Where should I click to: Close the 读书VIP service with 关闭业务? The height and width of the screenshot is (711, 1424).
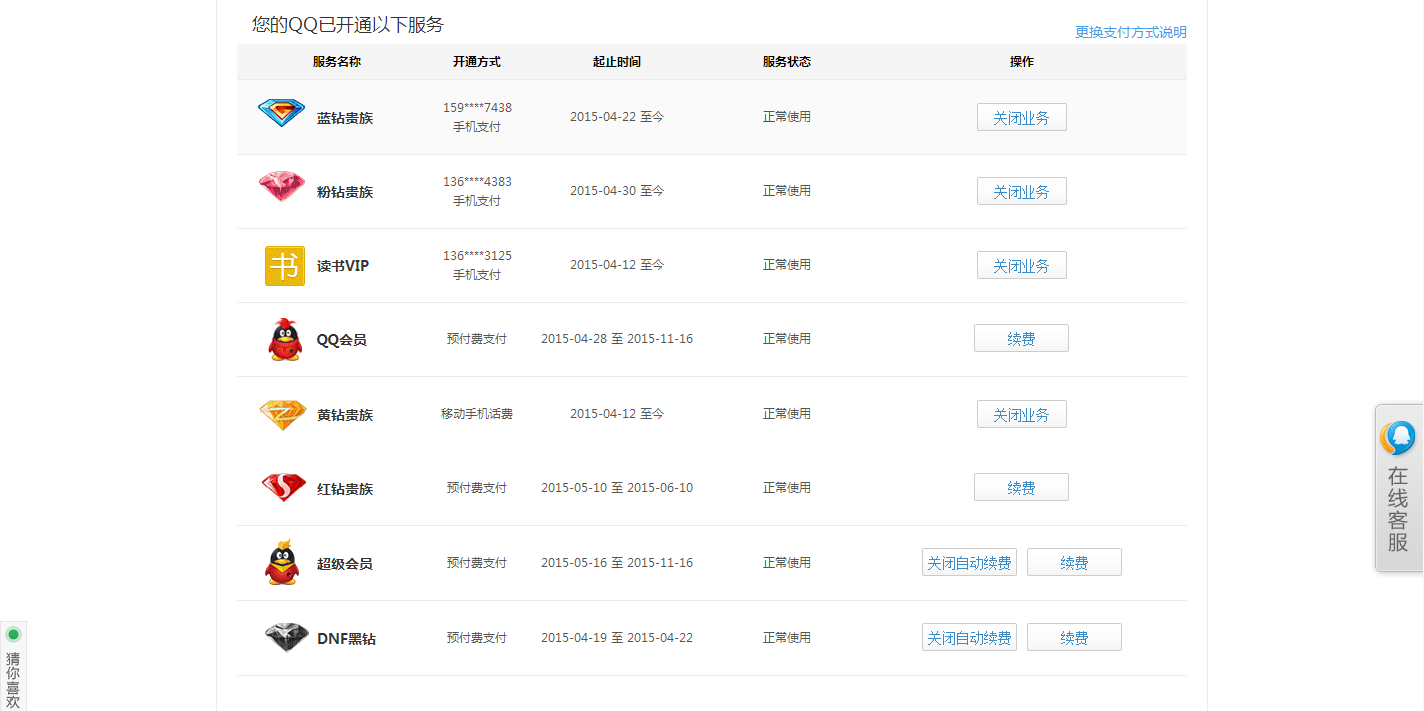tap(1021, 265)
